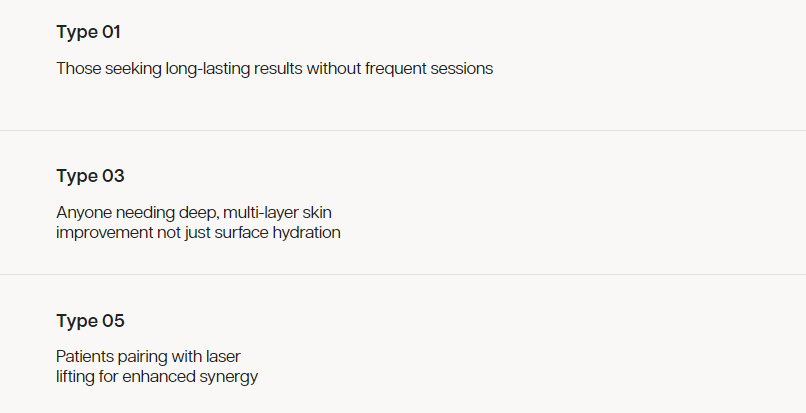Screen dimensions: 806x413
Task: Click the text about long-lasting results
Action: [274, 69]
